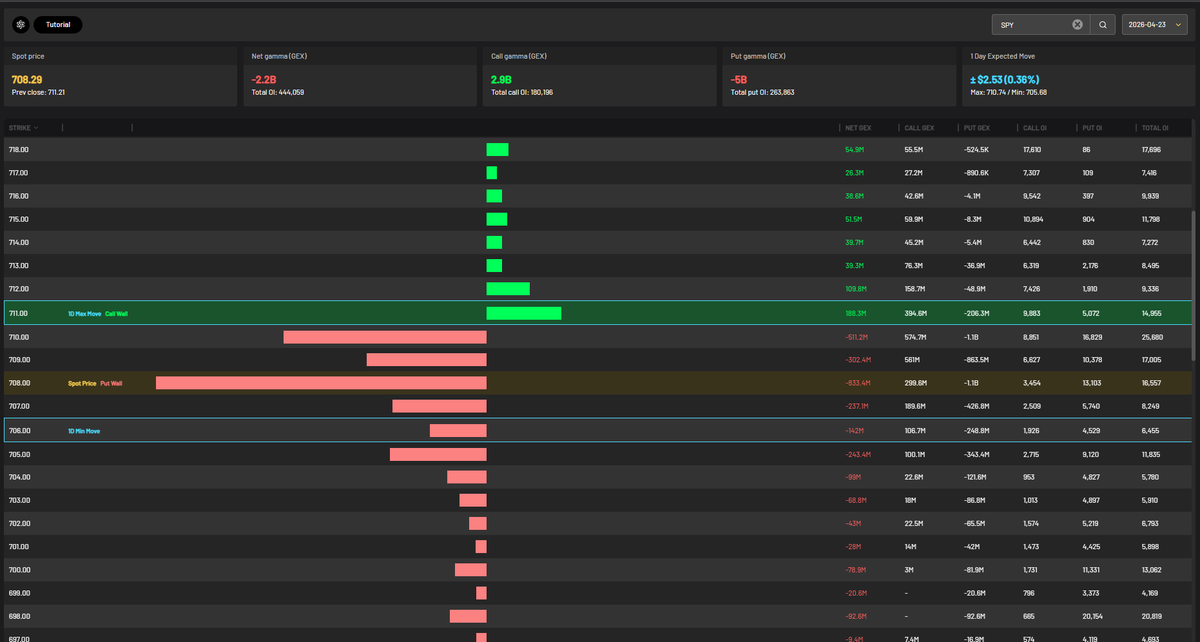Click the Call Wall label
The width and height of the screenshot is (1200, 642).
pyautogui.click(x=116, y=314)
